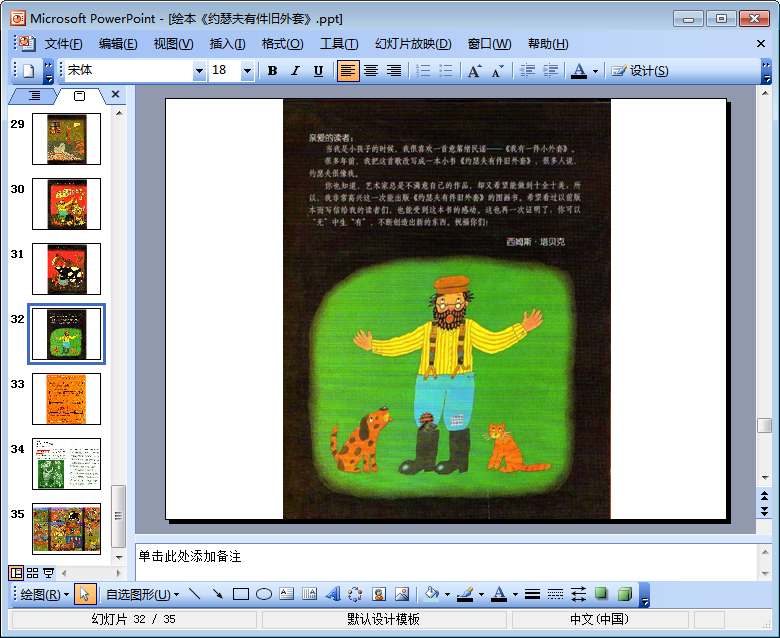The height and width of the screenshot is (638, 780).
Task: Insert Picture from file
Action: (401, 594)
